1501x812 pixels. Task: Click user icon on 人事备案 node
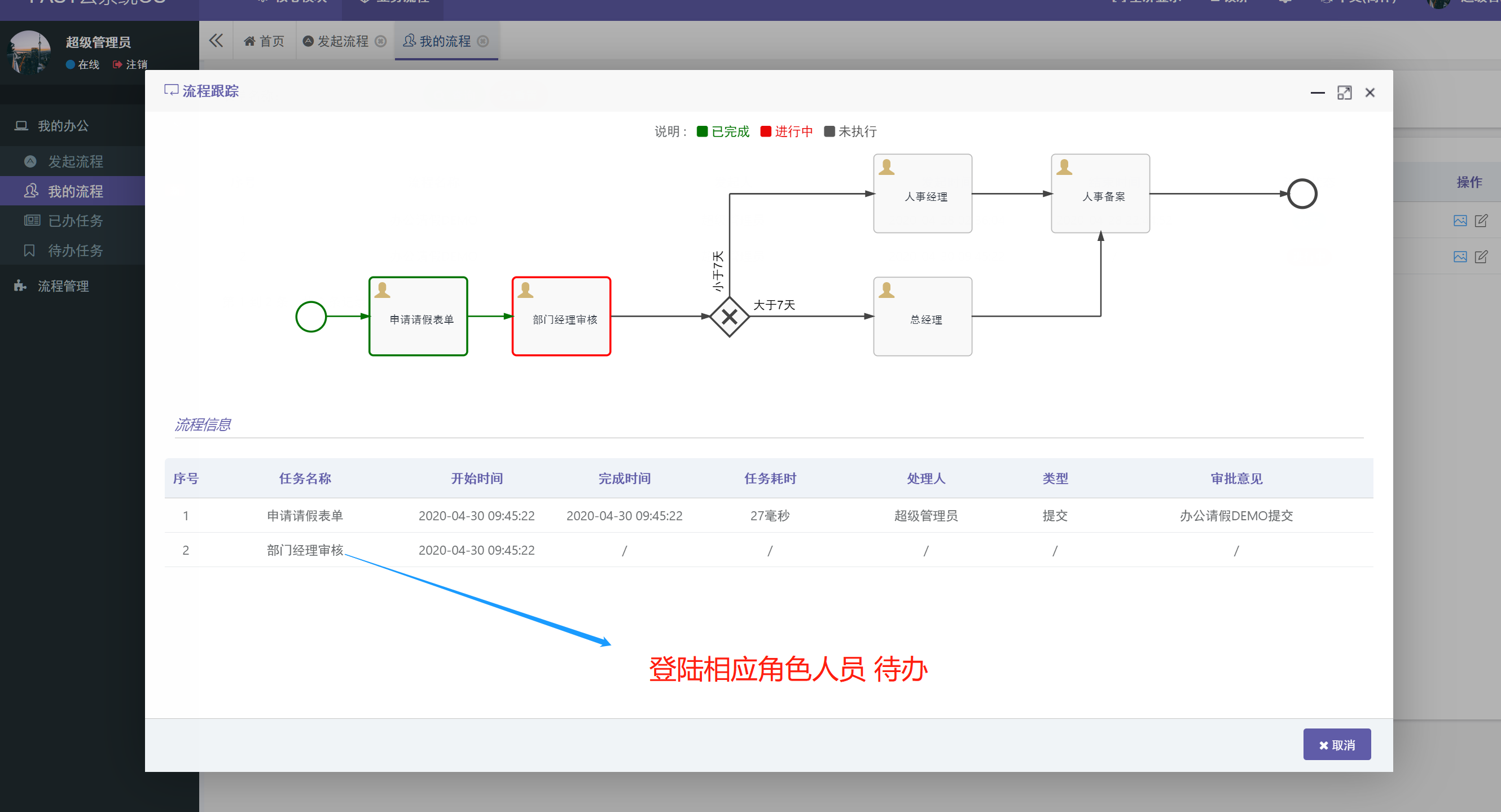(x=1065, y=167)
